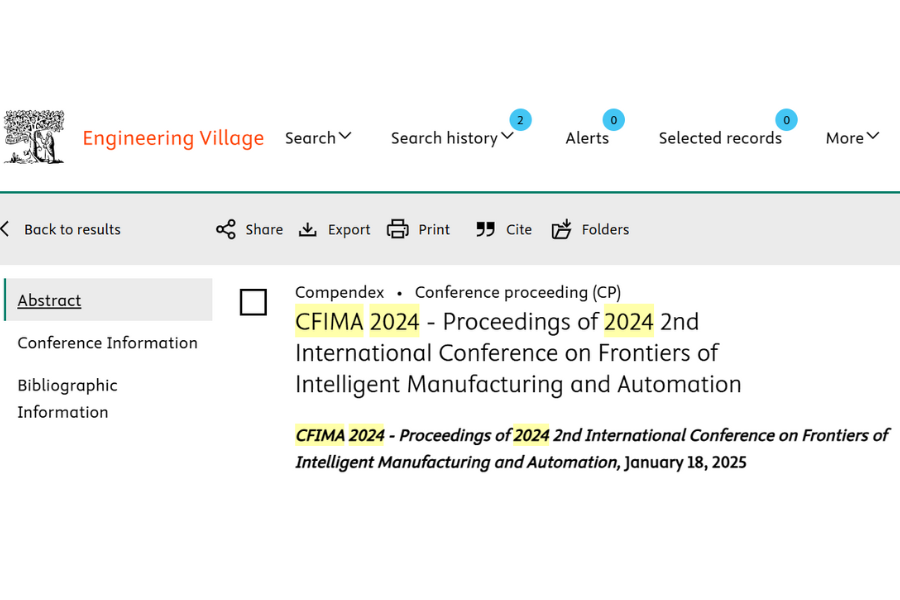Expand the Search history dropdown
This screenshot has width=900, height=600.
tap(452, 138)
